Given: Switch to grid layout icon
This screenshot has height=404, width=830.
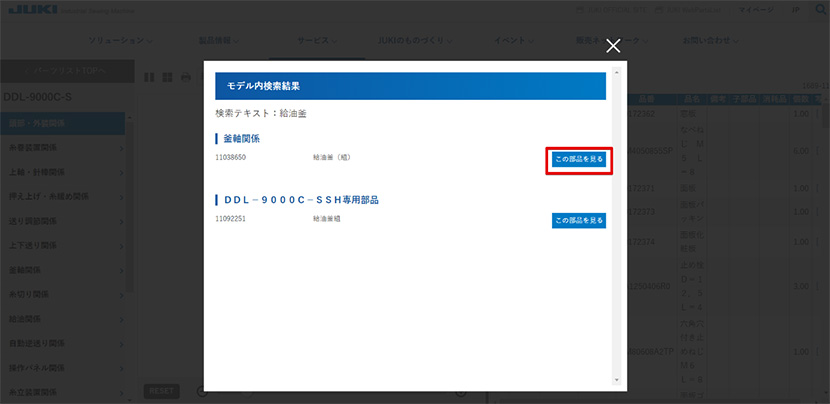Looking at the screenshot, I should (x=167, y=77).
